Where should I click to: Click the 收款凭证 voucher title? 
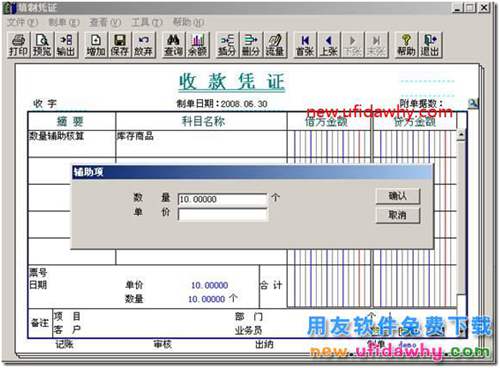pyautogui.click(x=232, y=82)
